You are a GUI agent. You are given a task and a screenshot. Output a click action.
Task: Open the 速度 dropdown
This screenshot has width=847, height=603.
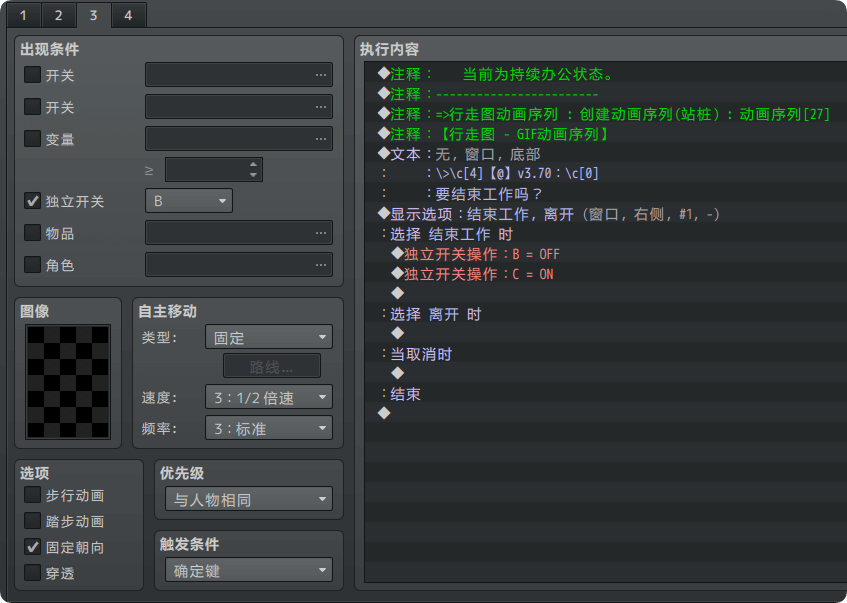[x=268, y=398]
